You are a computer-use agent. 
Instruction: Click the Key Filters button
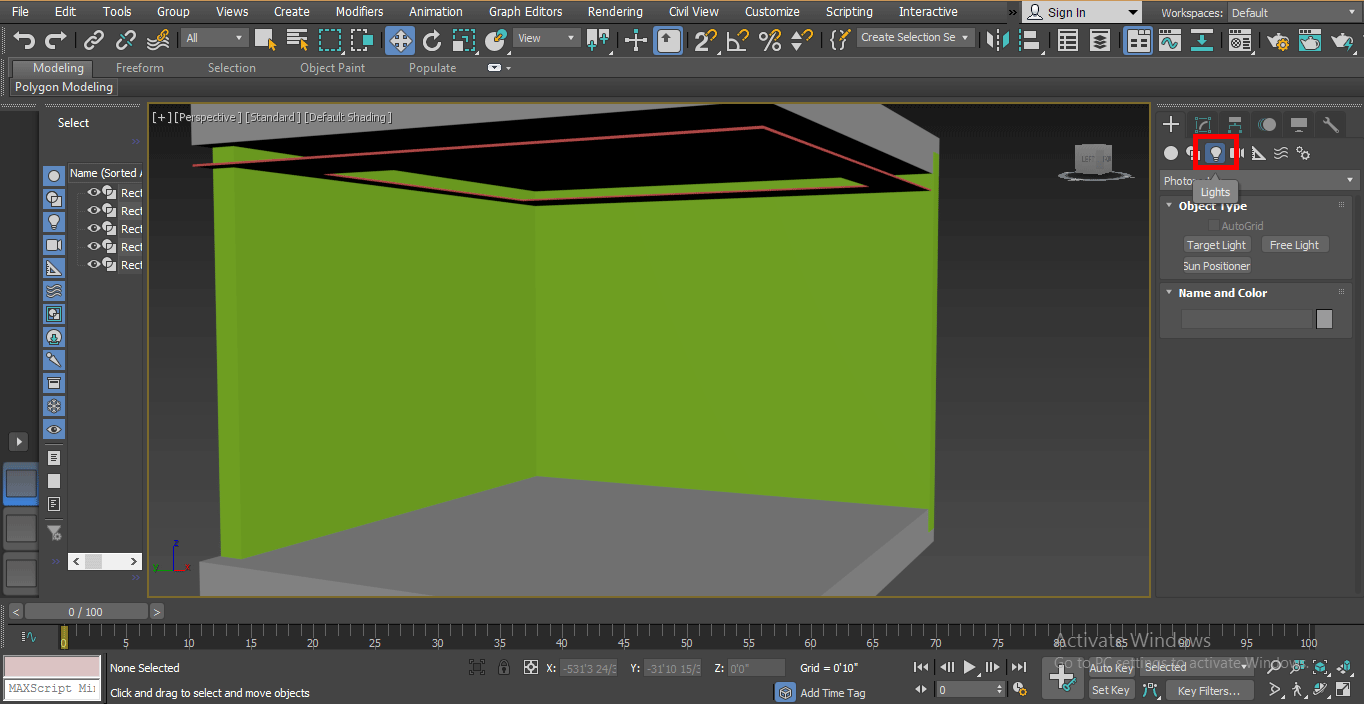tap(1208, 690)
